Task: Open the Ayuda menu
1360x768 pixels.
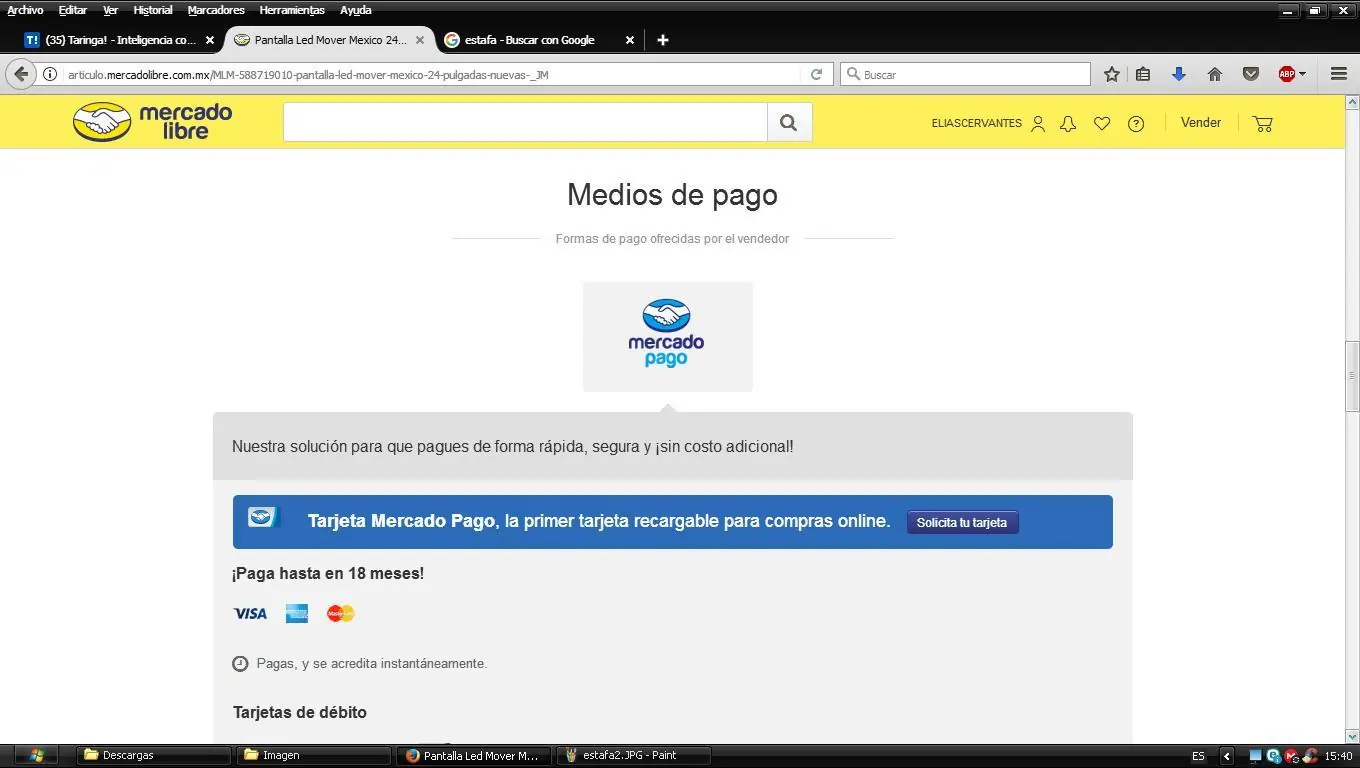Action: pyautogui.click(x=356, y=10)
